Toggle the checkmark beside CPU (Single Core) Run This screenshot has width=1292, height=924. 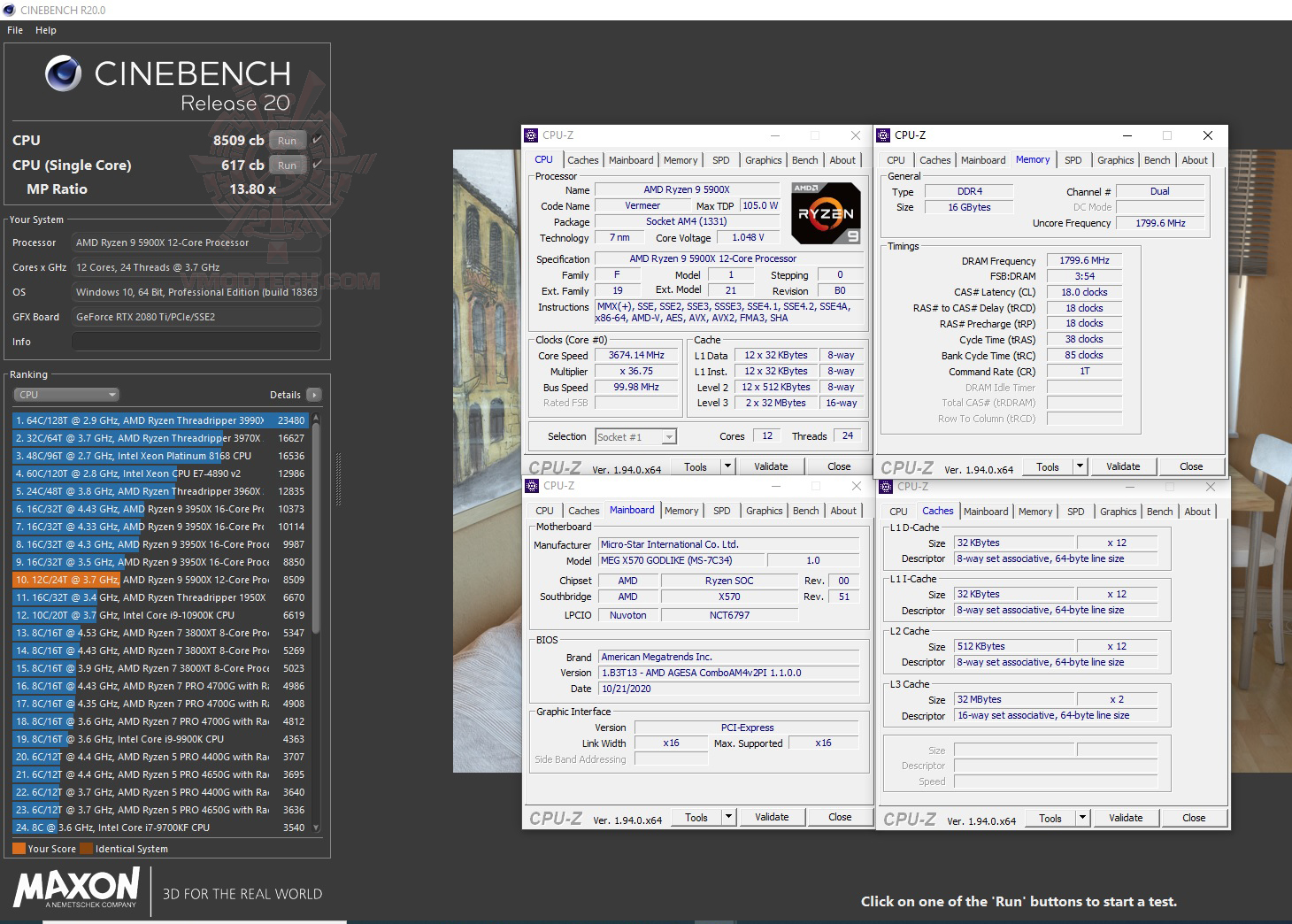point(317,165)
